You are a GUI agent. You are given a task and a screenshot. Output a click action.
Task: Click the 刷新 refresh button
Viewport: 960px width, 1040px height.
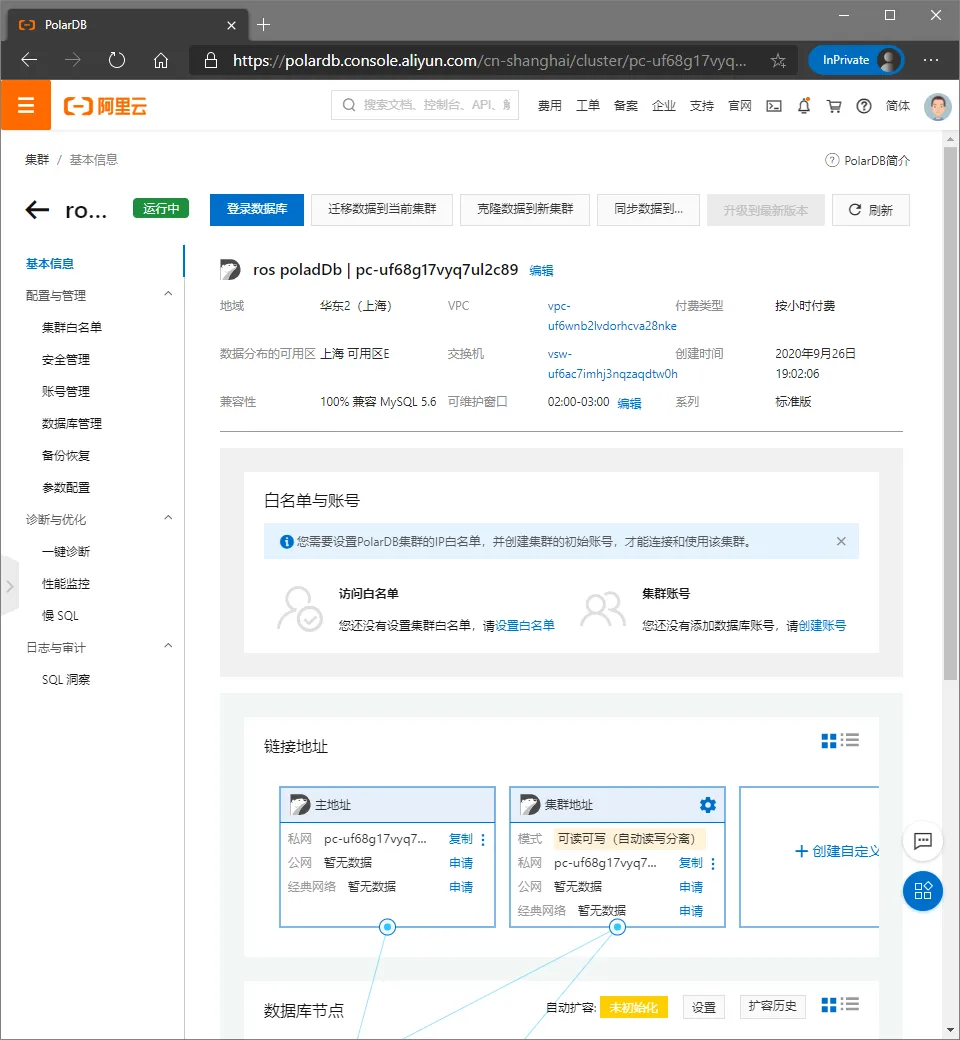click(x=870, y=210)
